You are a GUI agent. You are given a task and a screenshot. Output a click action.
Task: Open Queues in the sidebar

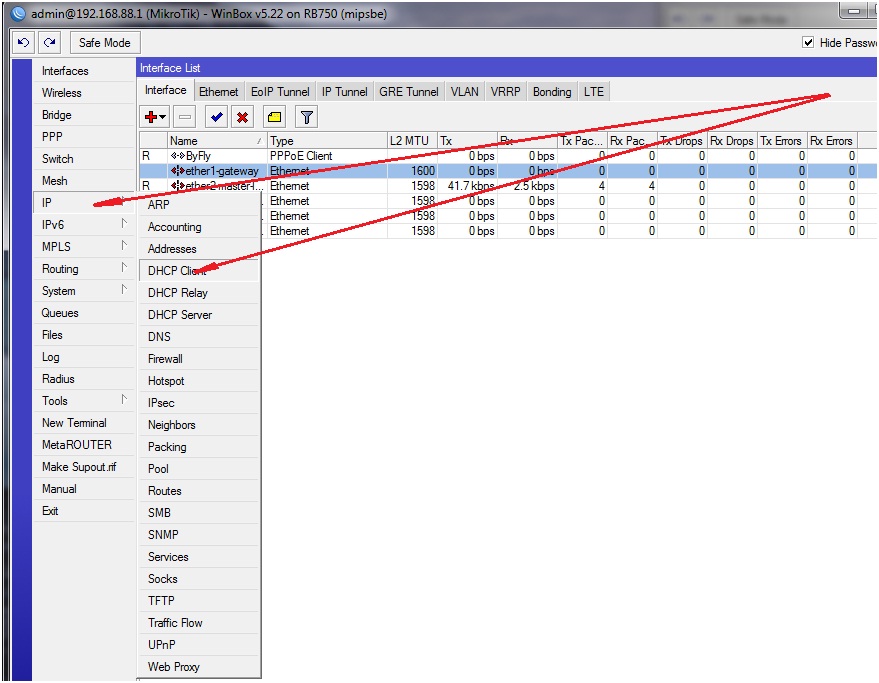coord(84,313)
